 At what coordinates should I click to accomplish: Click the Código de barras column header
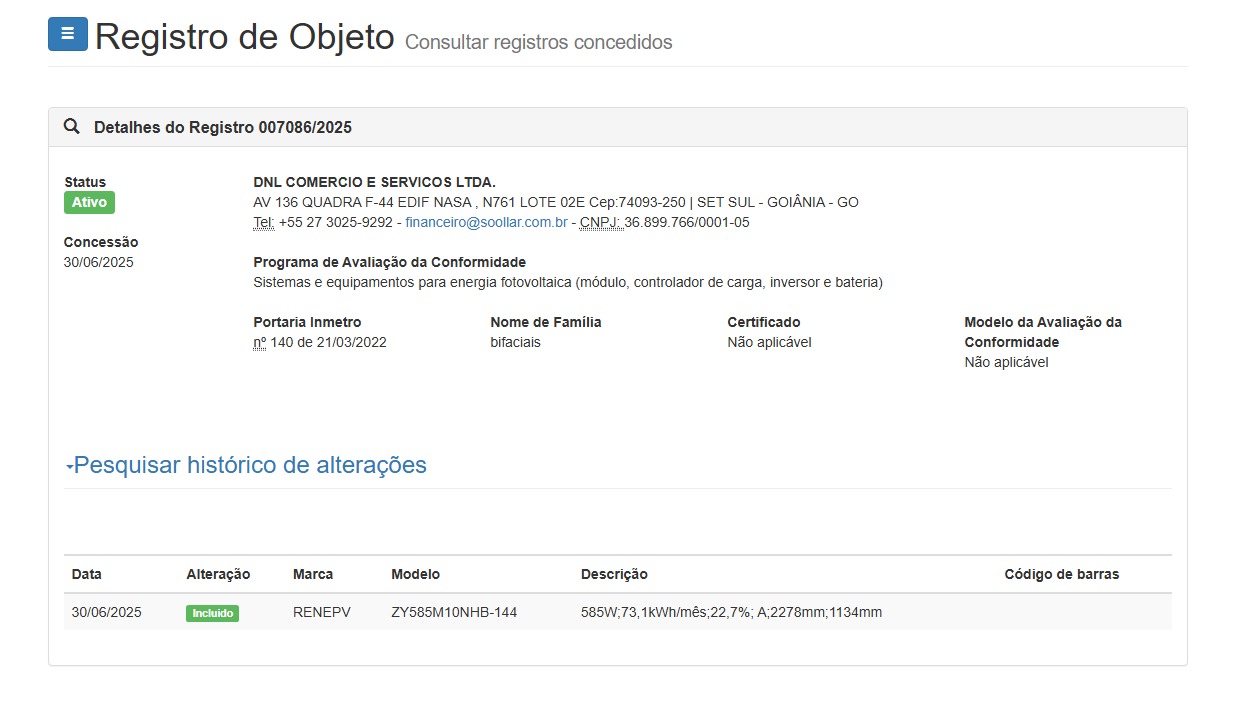(x=1061, y=574)
